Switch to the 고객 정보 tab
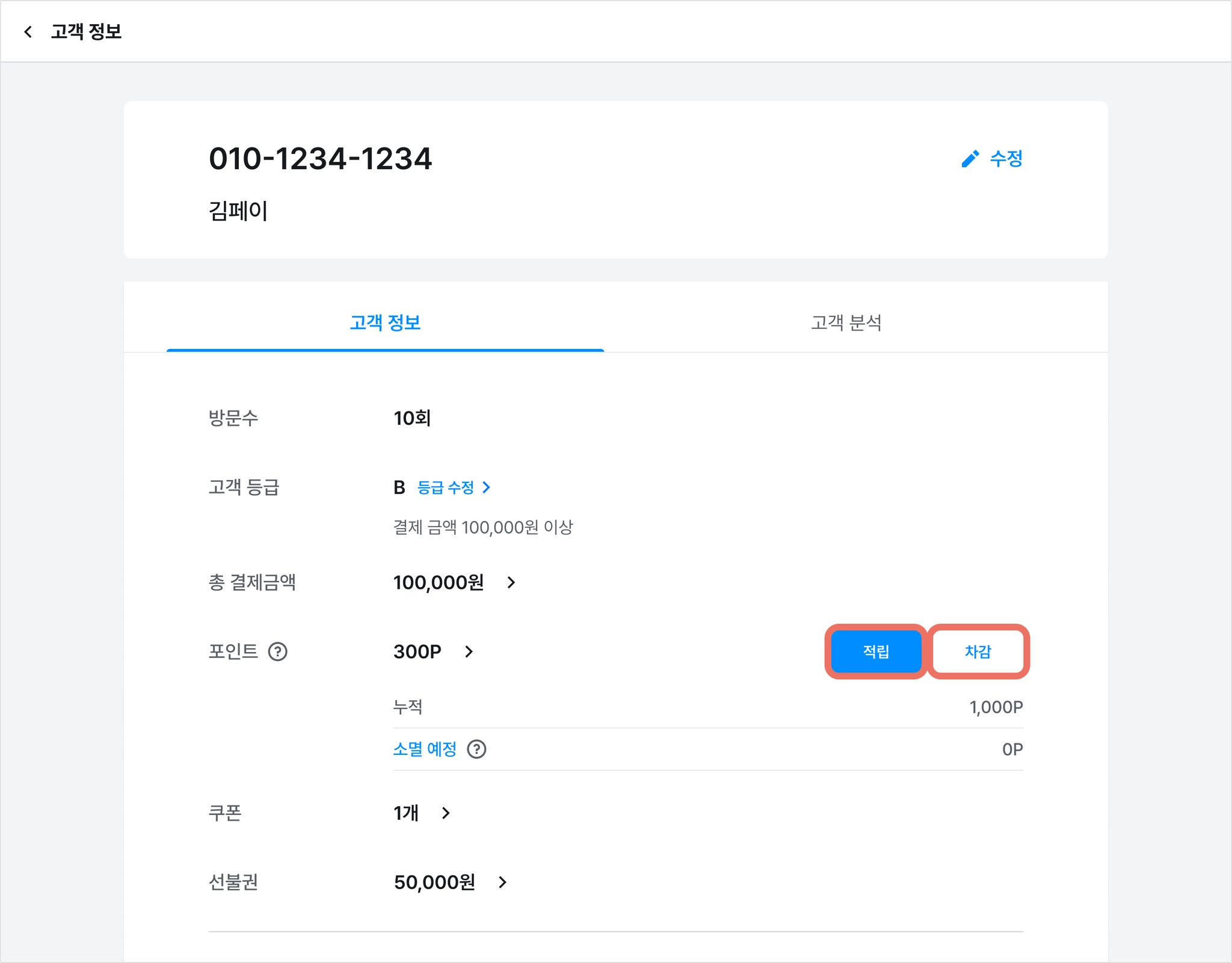 (x=385, y=323)
